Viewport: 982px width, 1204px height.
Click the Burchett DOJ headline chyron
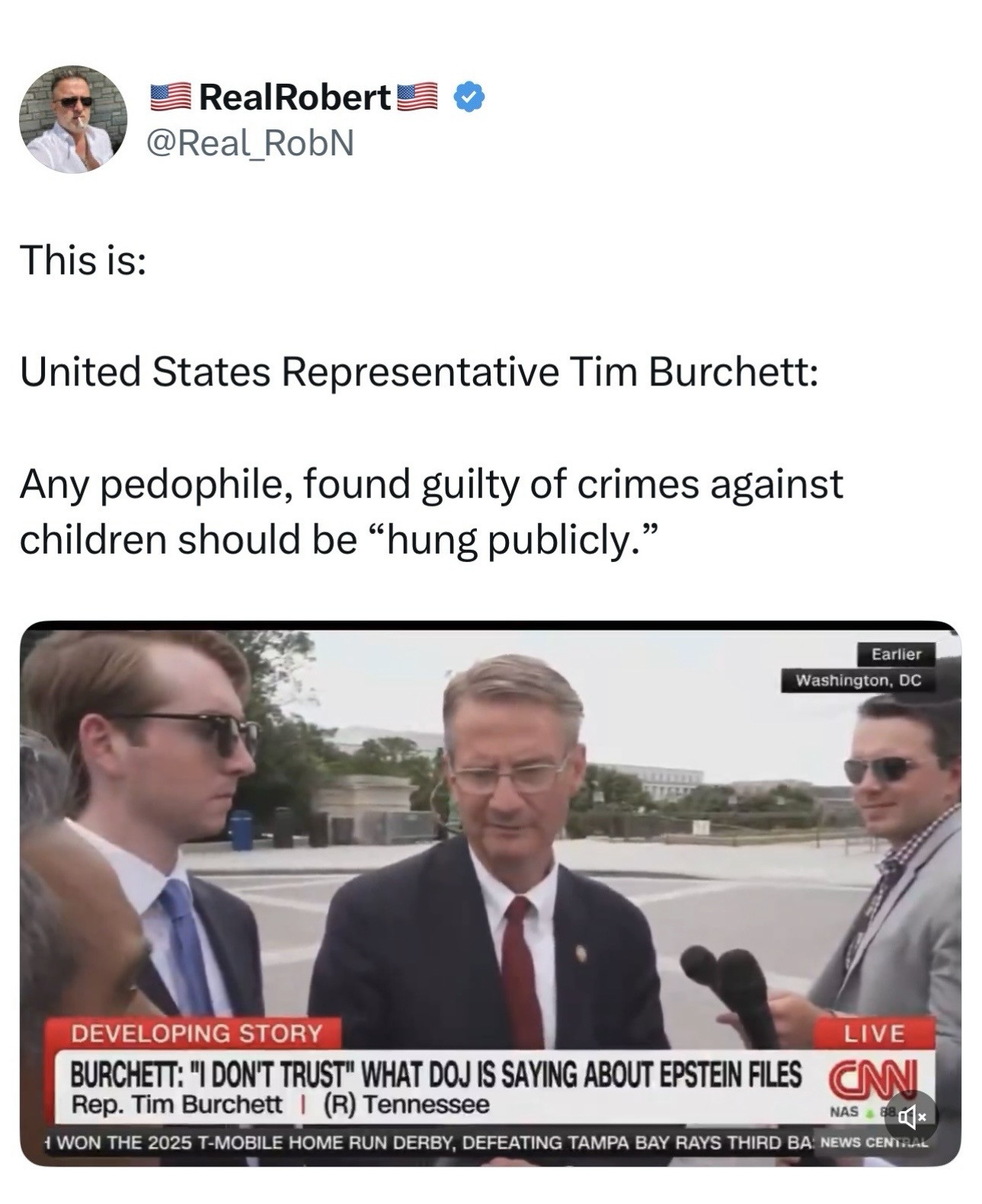(x=436, y=1075)
